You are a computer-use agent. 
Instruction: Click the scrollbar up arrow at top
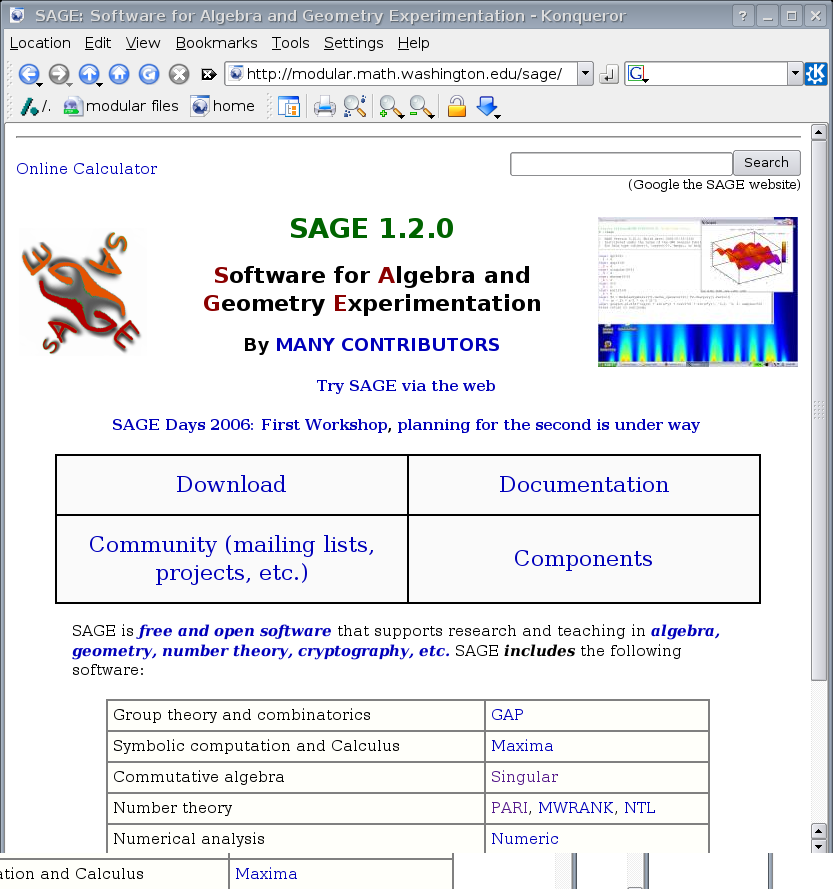pyautogui.click(x=818, y=132)
